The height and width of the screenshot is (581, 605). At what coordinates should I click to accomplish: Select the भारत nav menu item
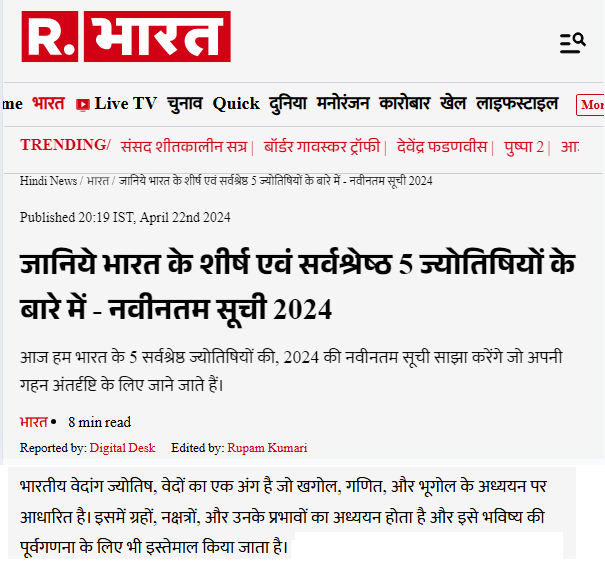(48, 104)
